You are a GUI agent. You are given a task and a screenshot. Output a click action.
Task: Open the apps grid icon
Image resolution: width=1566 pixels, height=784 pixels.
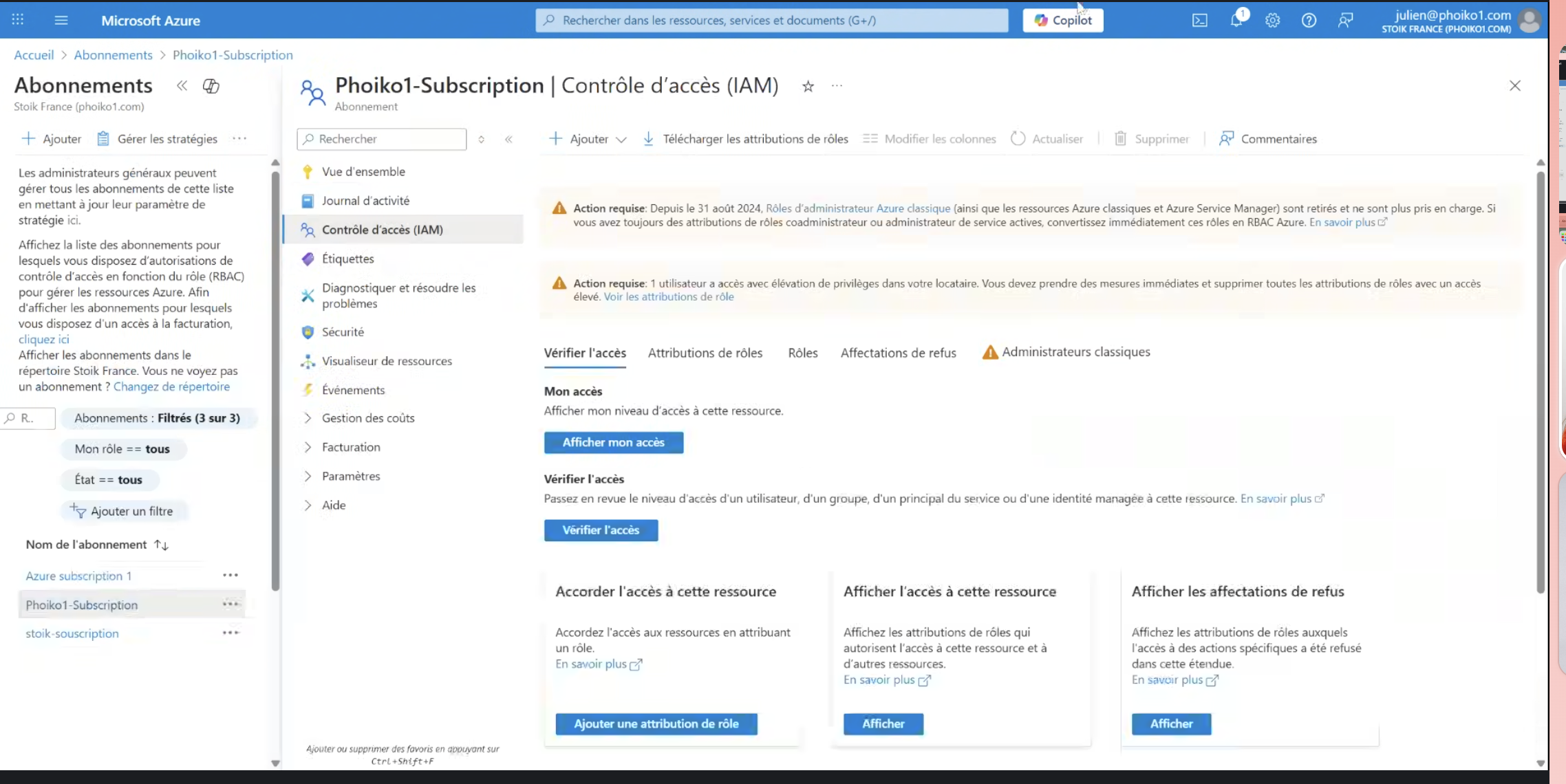(18, 20)
